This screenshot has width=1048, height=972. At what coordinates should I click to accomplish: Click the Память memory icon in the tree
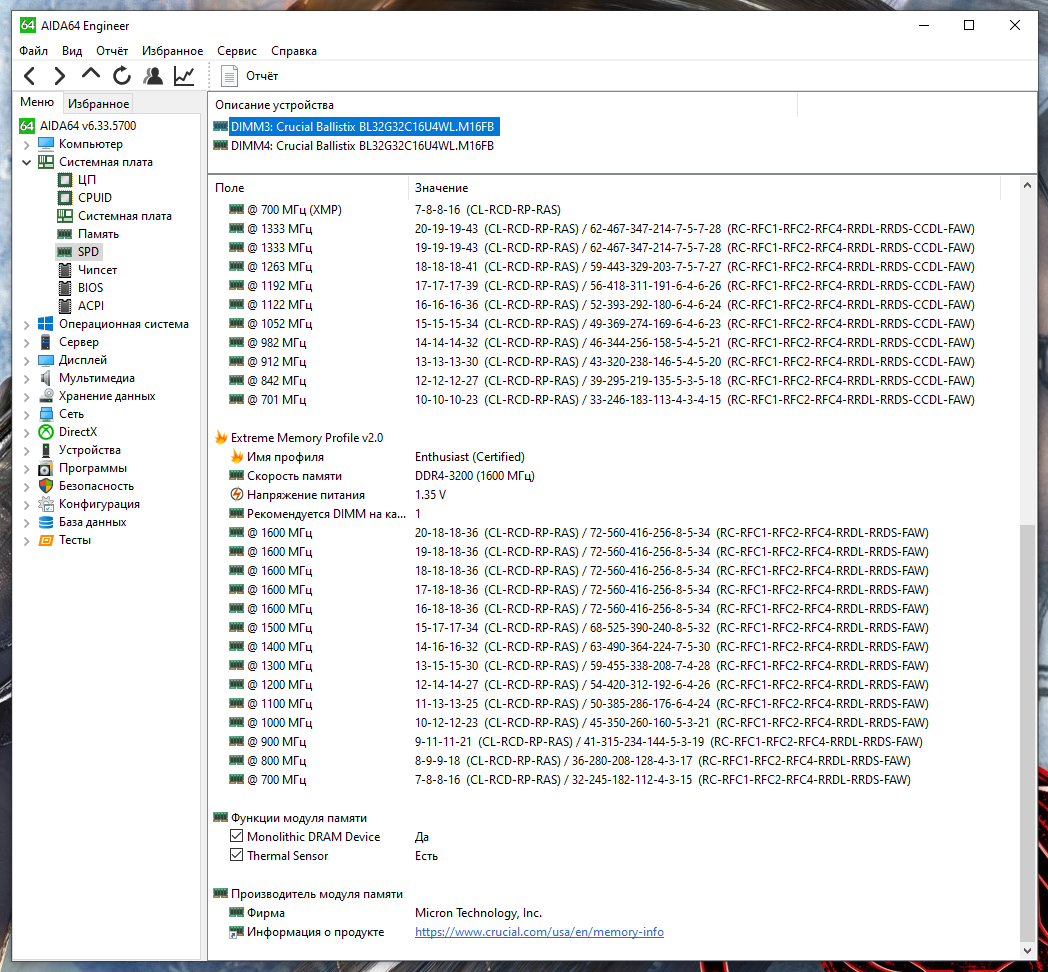[x=65, y=234]
